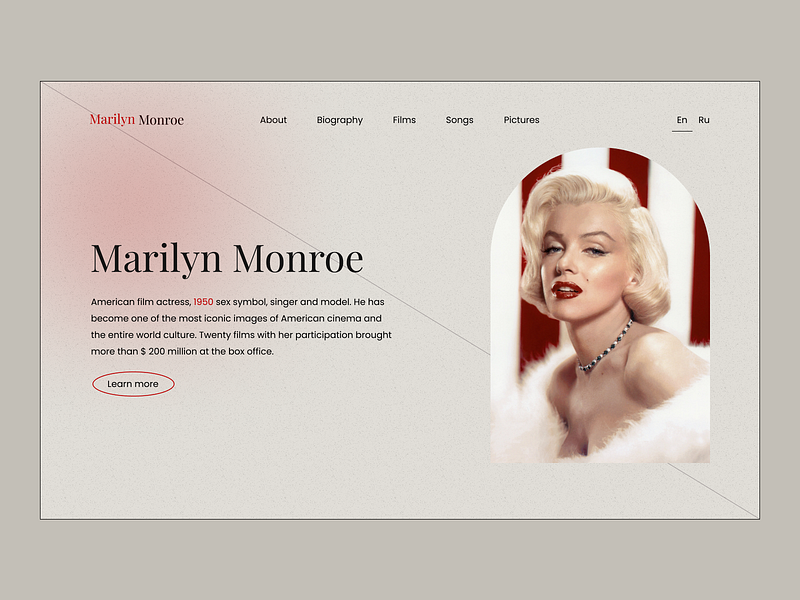Select "Films" in the navigation bar
Viewport: 800px width, 600px height.
[404, 120]
